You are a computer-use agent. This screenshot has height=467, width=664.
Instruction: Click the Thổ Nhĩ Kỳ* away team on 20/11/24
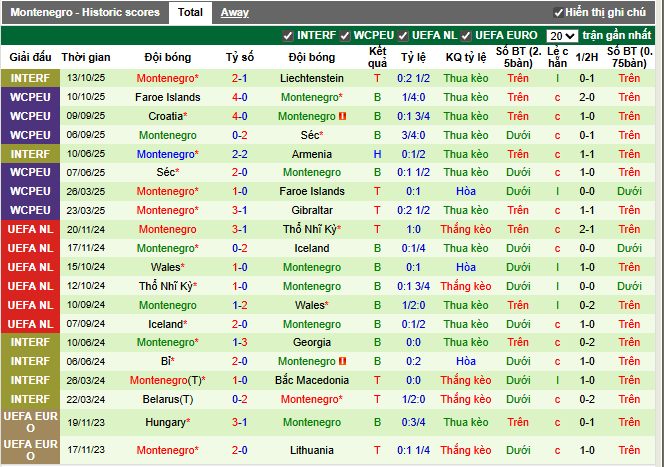click(x=312, y=229)
